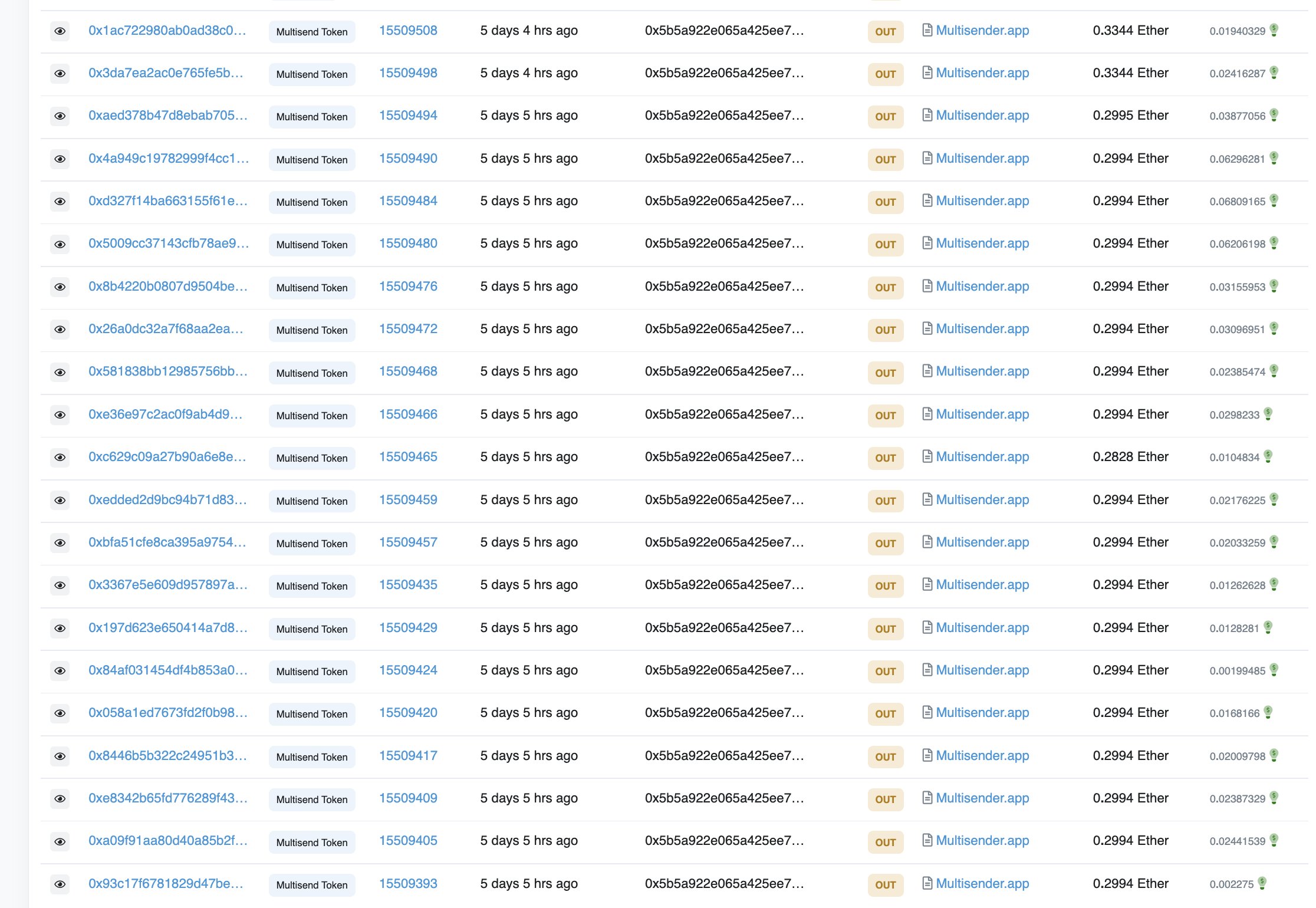1316x908 pixels.
Task: Open Multisender.app link in row 15509480
Action: (x=982, y=243)
